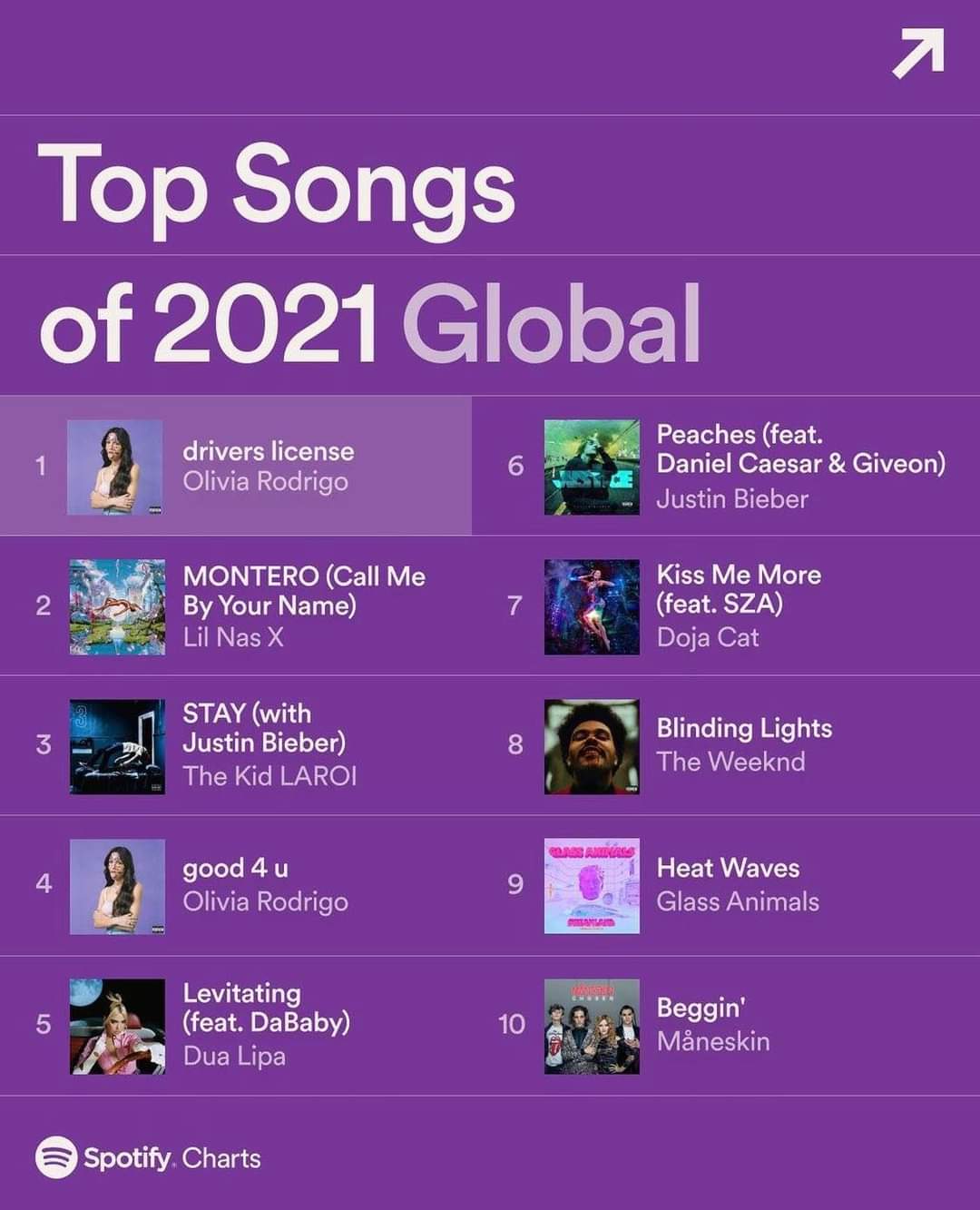Click the Levitating album artwork
This screenshot has width=980, height=1210.
coord(117,1026)
